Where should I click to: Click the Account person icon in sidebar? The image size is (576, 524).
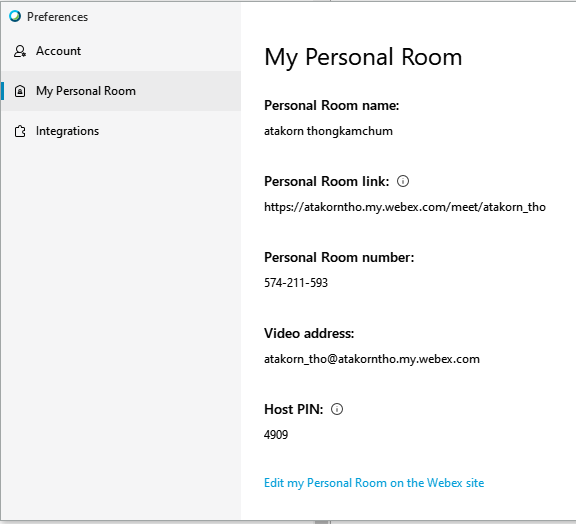click(x=20, y=51)
